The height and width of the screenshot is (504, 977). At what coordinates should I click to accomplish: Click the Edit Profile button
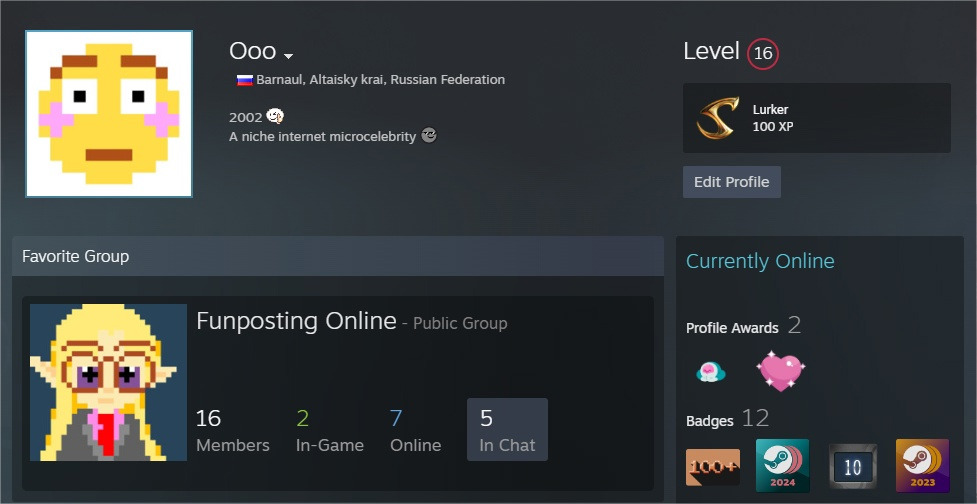[x=732, y=182]
